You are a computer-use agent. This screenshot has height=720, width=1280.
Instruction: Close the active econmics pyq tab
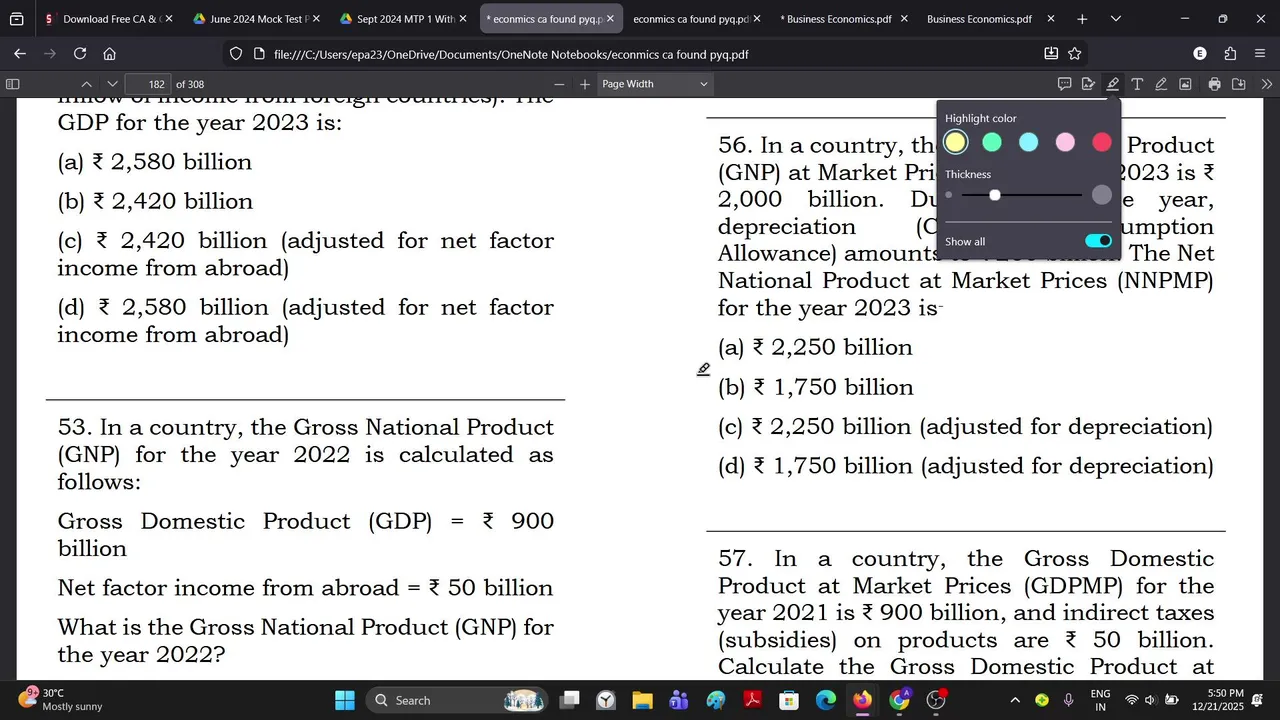[610, 19]
